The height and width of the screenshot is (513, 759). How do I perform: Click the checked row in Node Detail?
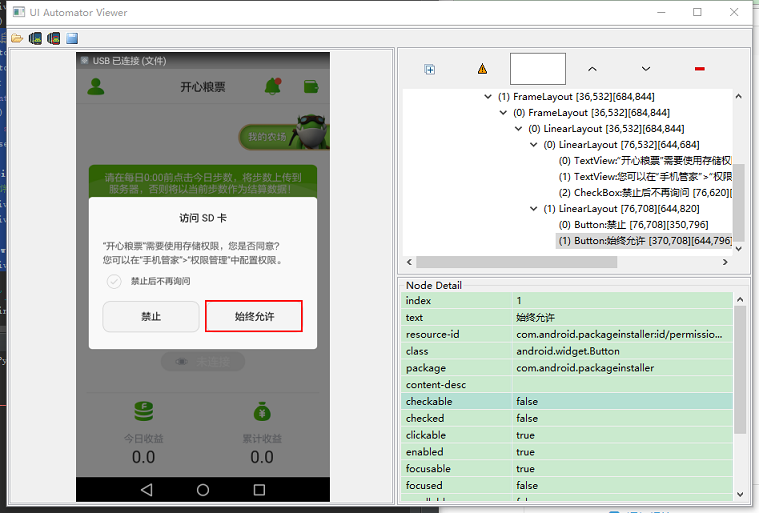567,418
